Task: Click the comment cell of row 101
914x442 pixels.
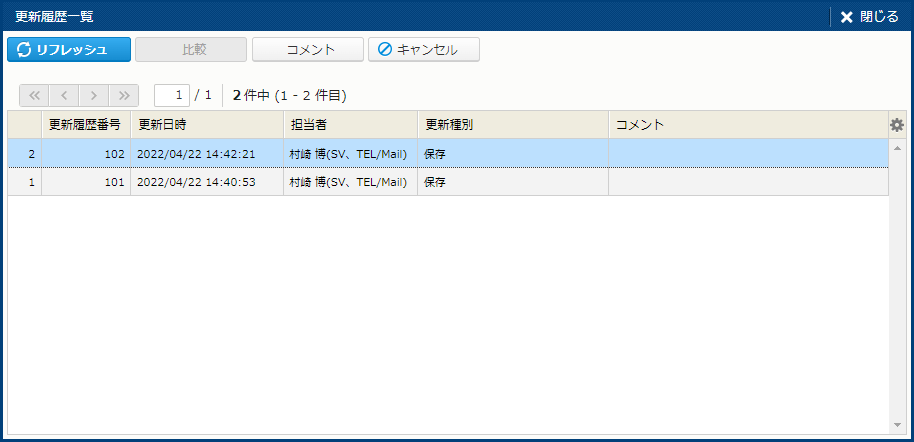Action: coord(748,182)
